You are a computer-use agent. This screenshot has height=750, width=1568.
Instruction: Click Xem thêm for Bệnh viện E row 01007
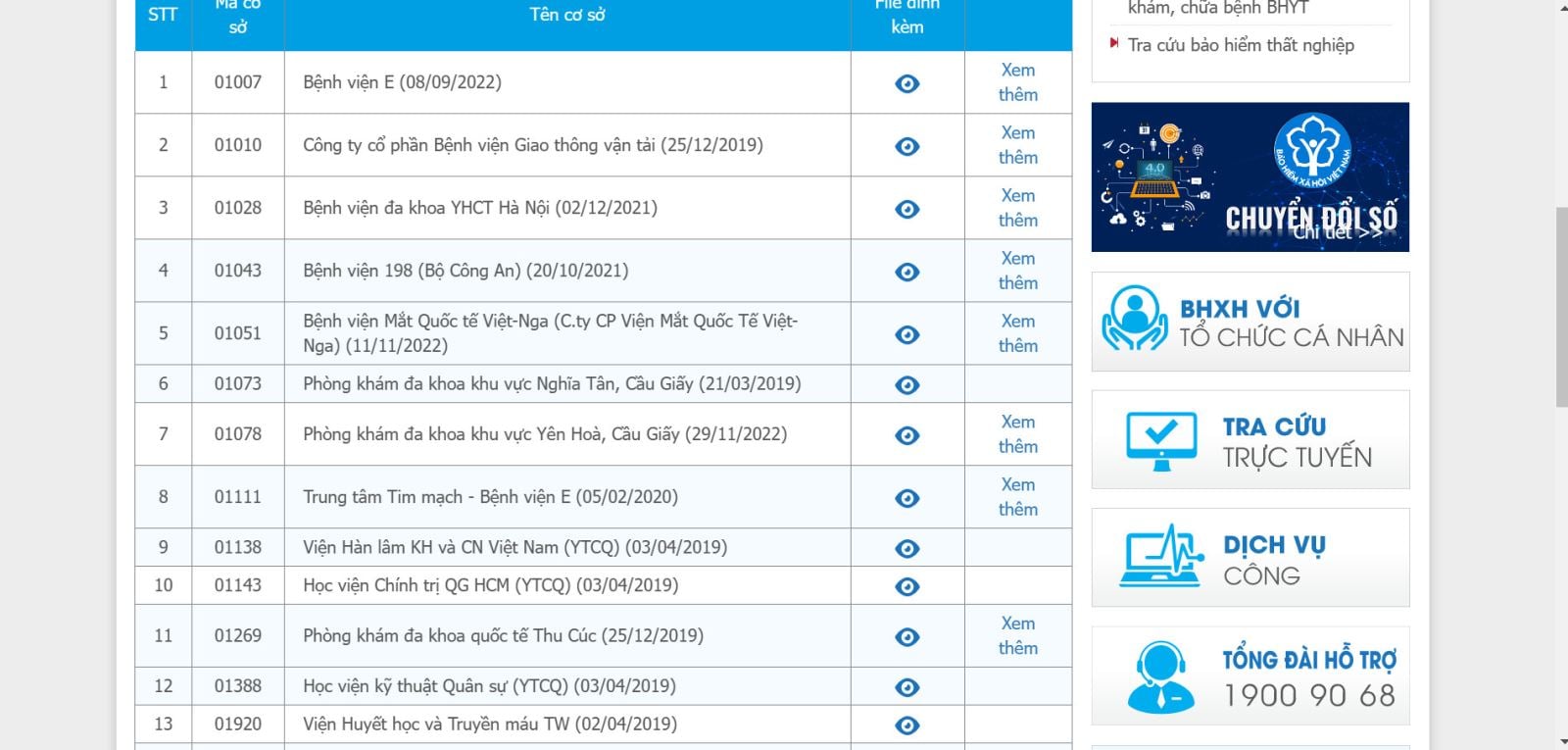1018,82
